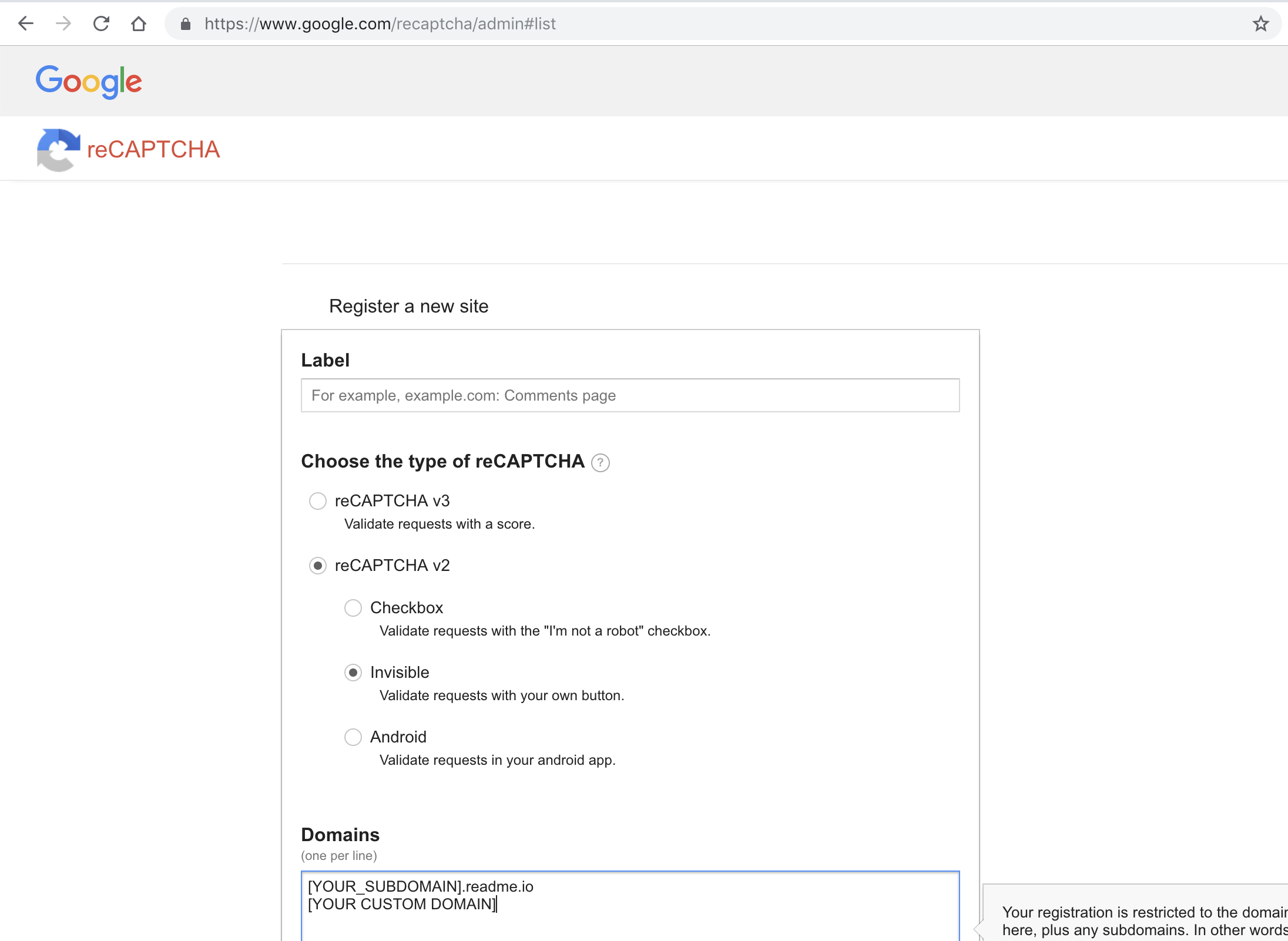
Task: Select the reCAPTCHA v3 radio button
Action: click(x=318, y=501)
